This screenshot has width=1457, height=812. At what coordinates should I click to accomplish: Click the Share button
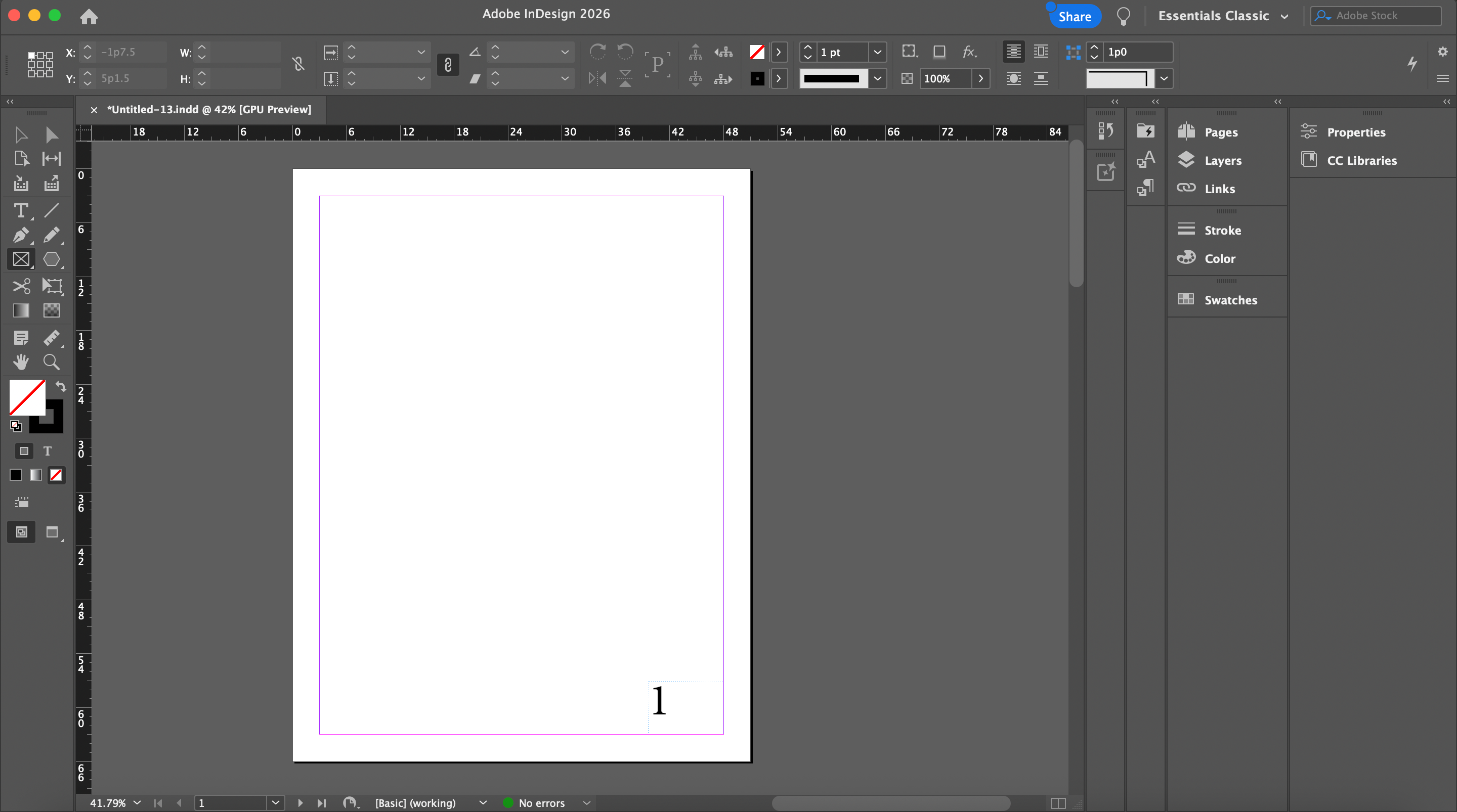click(1074, 16)
